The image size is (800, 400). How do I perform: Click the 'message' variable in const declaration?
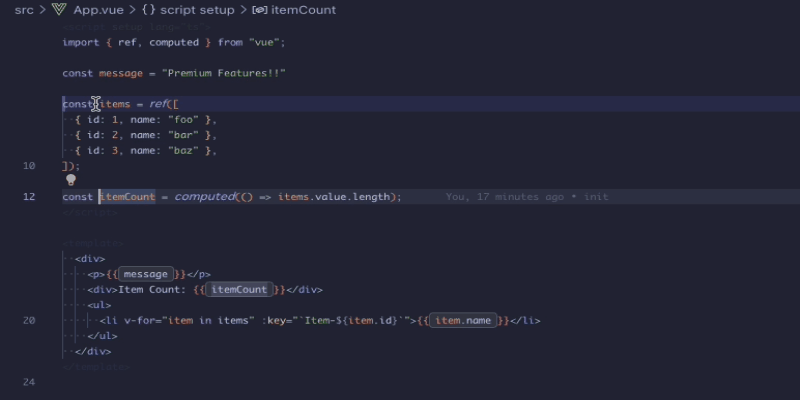121,73
